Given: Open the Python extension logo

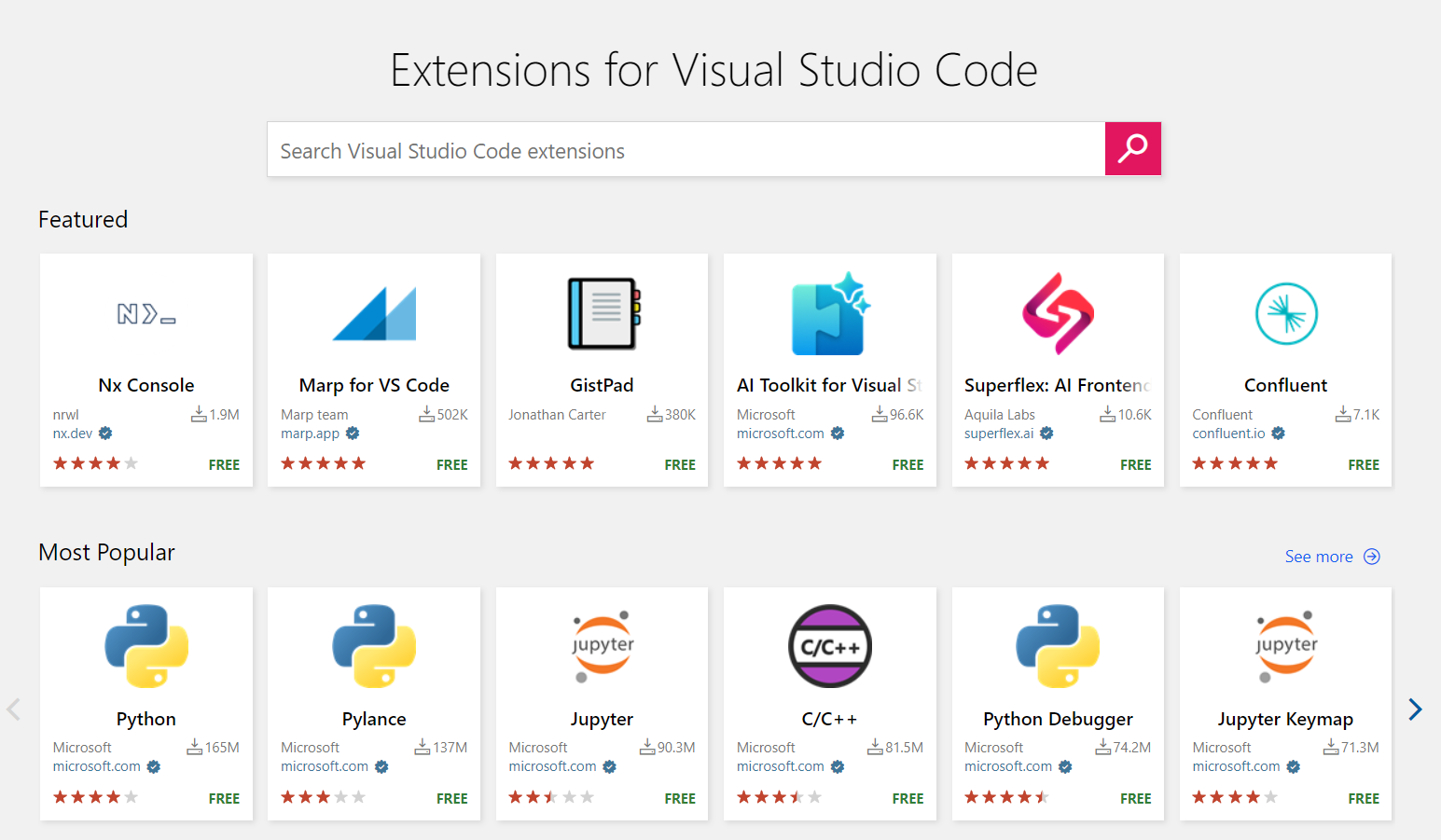Looking at the screenshot, I should pos(146,646).
